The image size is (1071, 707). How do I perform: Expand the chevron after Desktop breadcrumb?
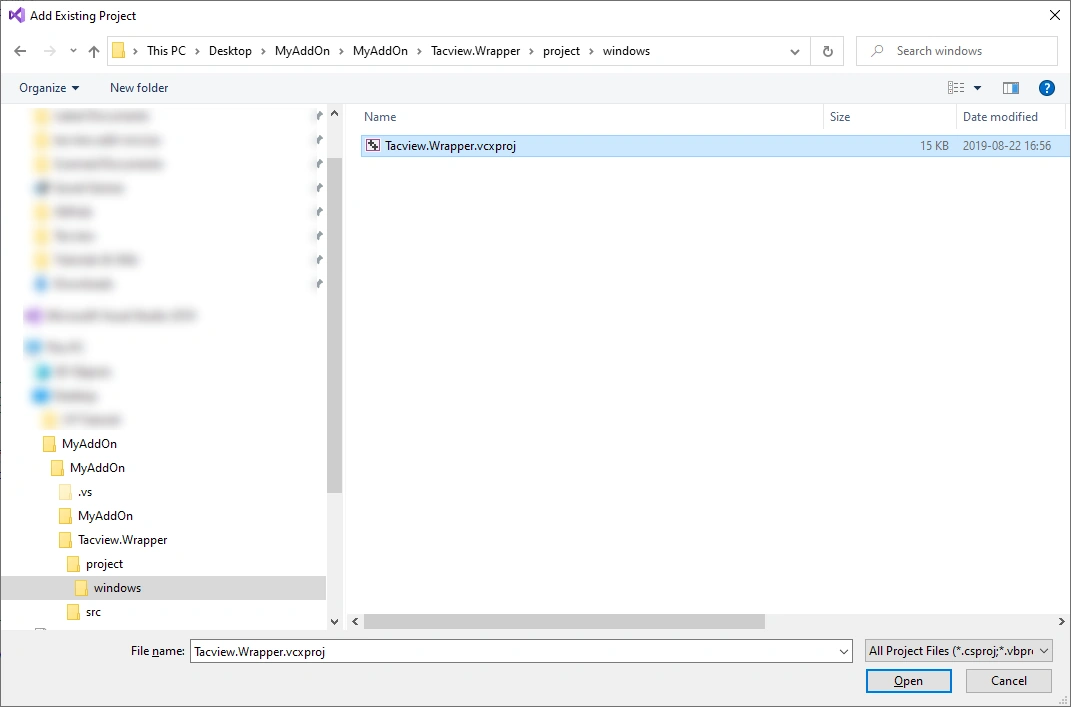click(x=264, y=51)
